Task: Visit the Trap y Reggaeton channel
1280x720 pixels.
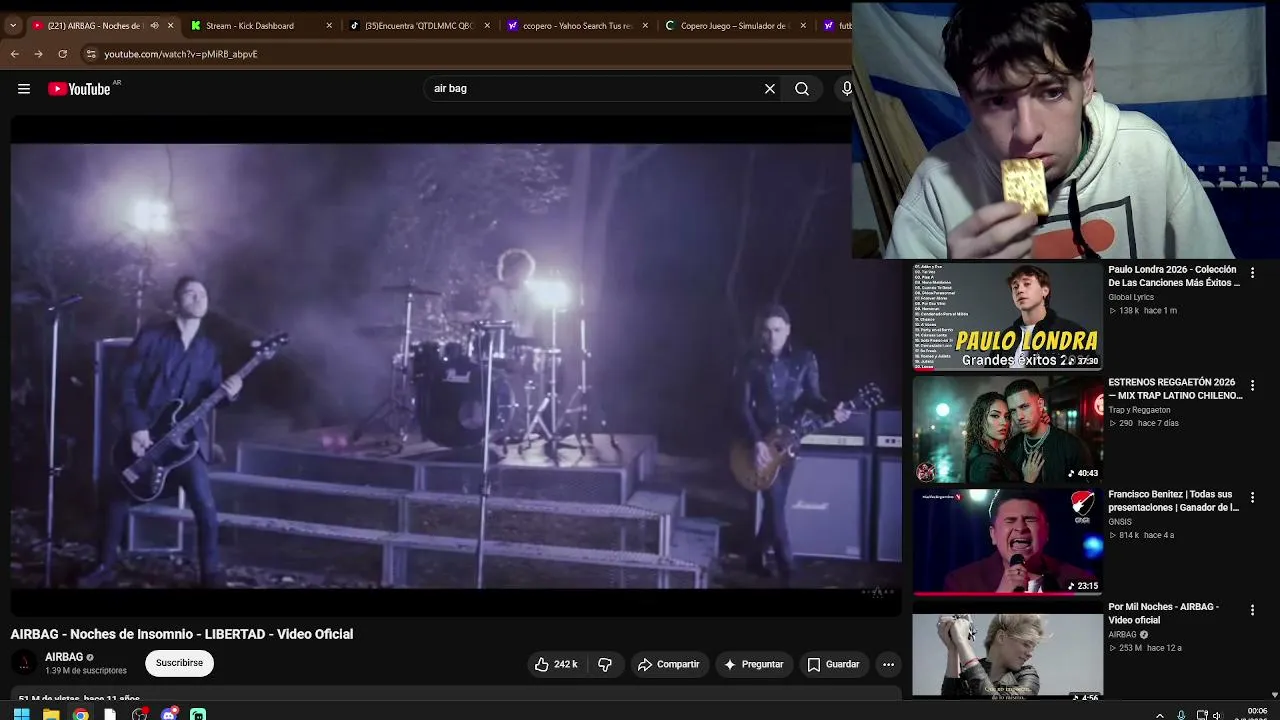Action: pyautogui.click(x=1139, y=410)
